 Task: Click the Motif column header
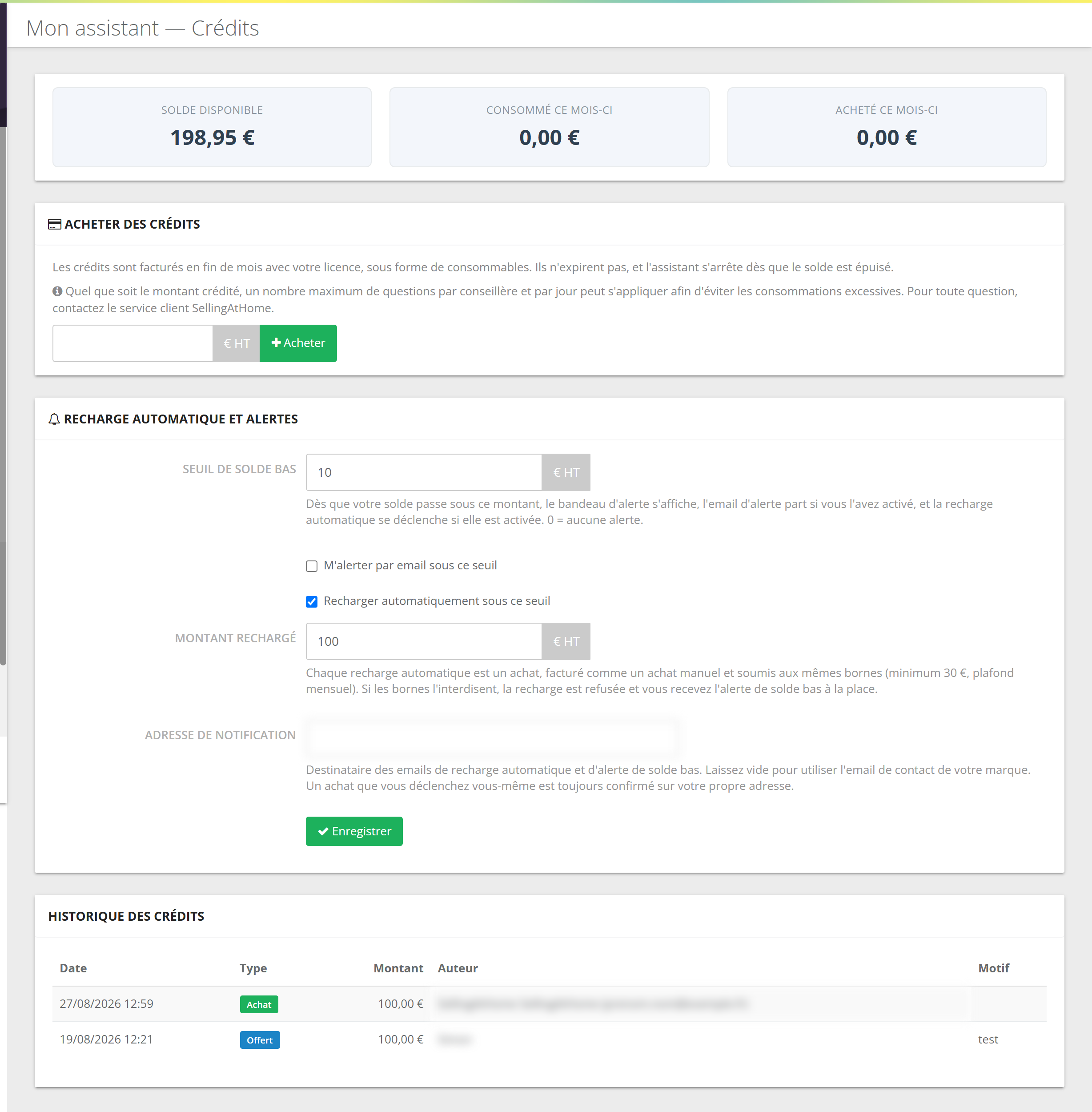click(994, 969)
